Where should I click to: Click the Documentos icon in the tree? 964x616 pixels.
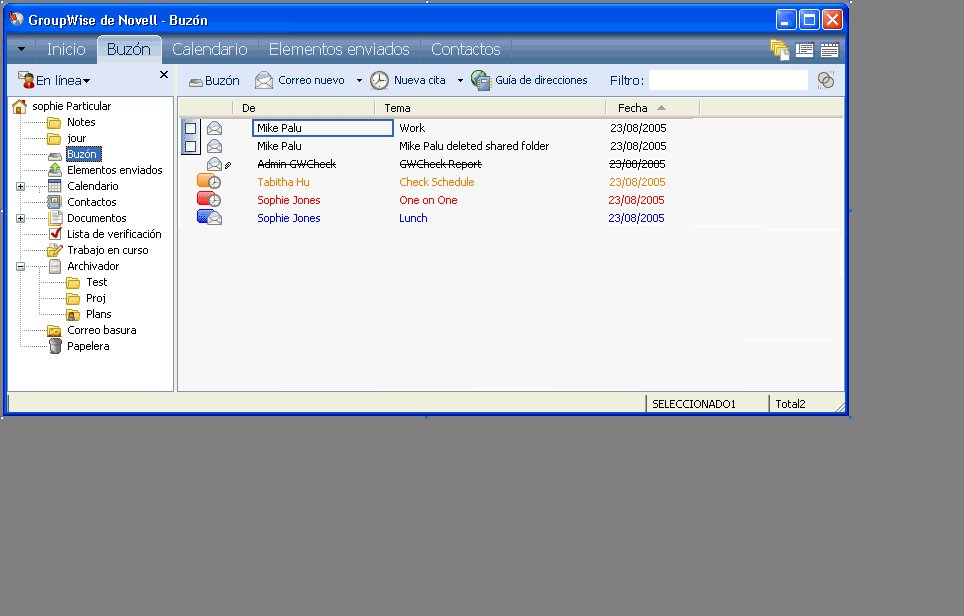pyautogui.click(x=55, y=218)
